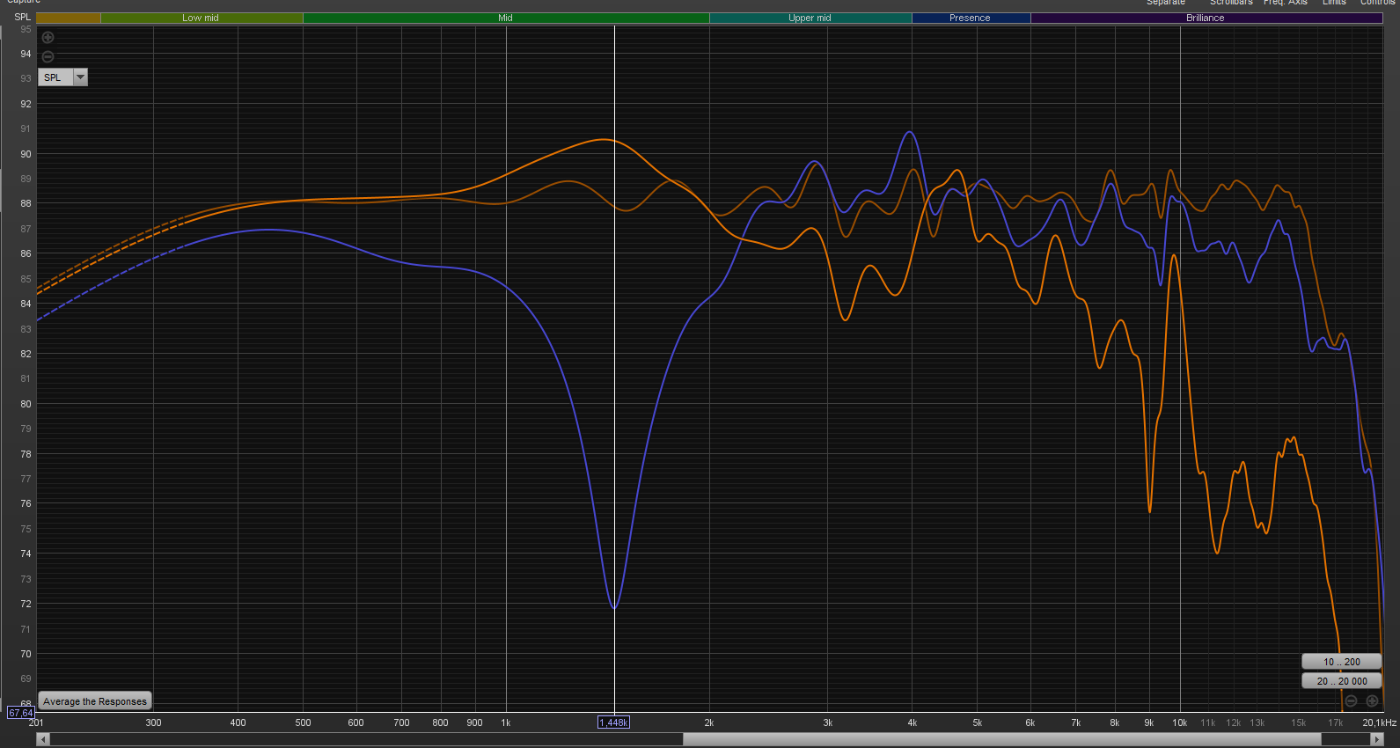Click the 1,448k cursor frequency label
1400x748 pixels.
[614, 722]
